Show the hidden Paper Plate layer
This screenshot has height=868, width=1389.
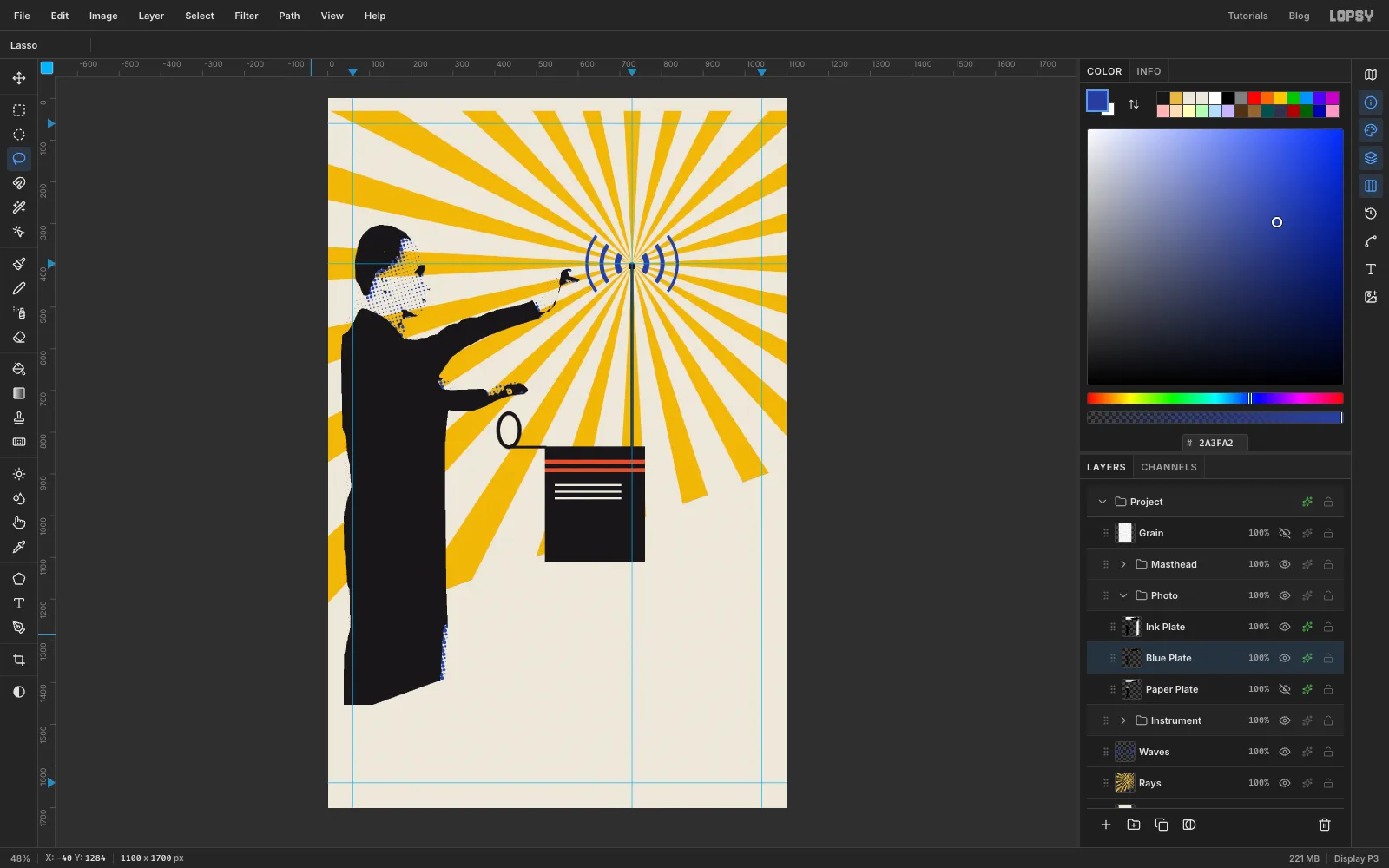(x=1285, y=689)
